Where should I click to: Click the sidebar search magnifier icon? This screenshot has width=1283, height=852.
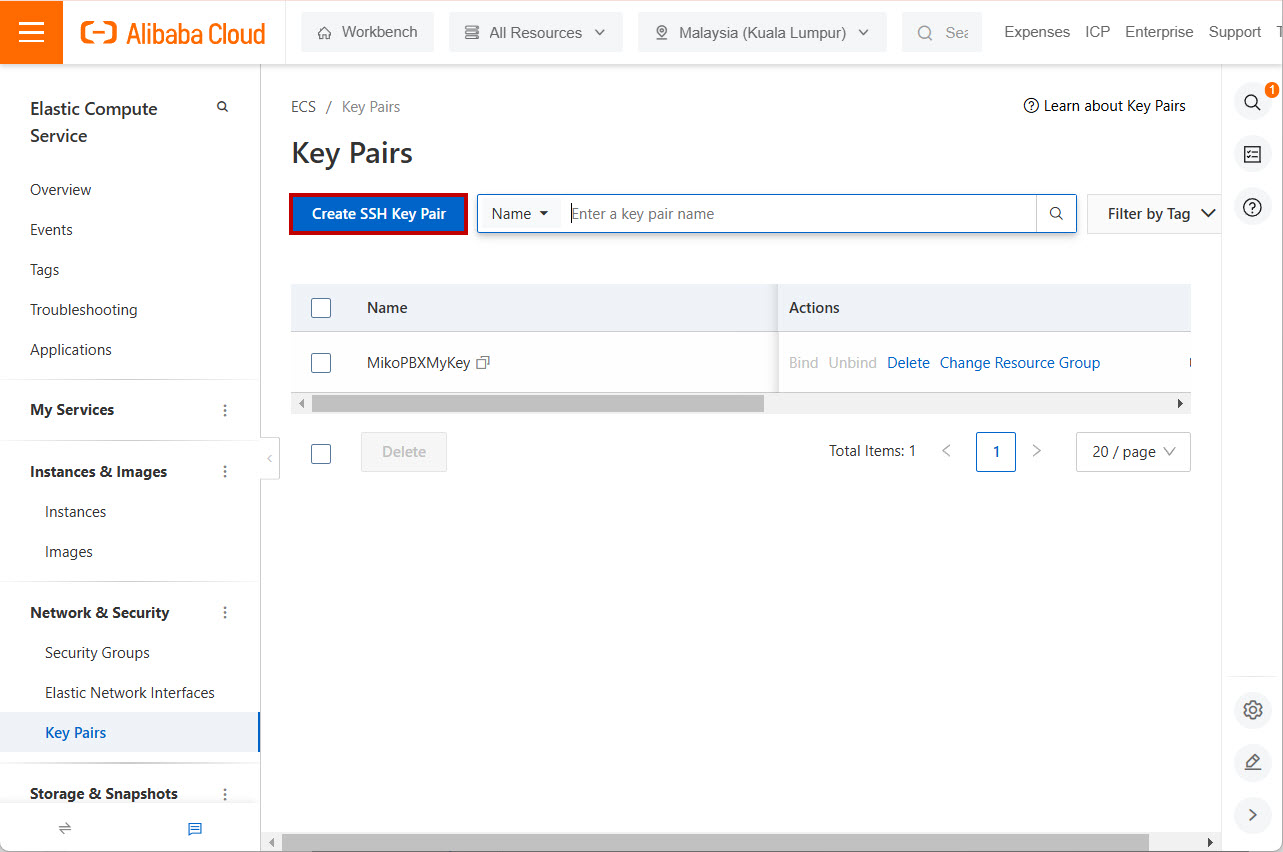(x=222, y=107)
